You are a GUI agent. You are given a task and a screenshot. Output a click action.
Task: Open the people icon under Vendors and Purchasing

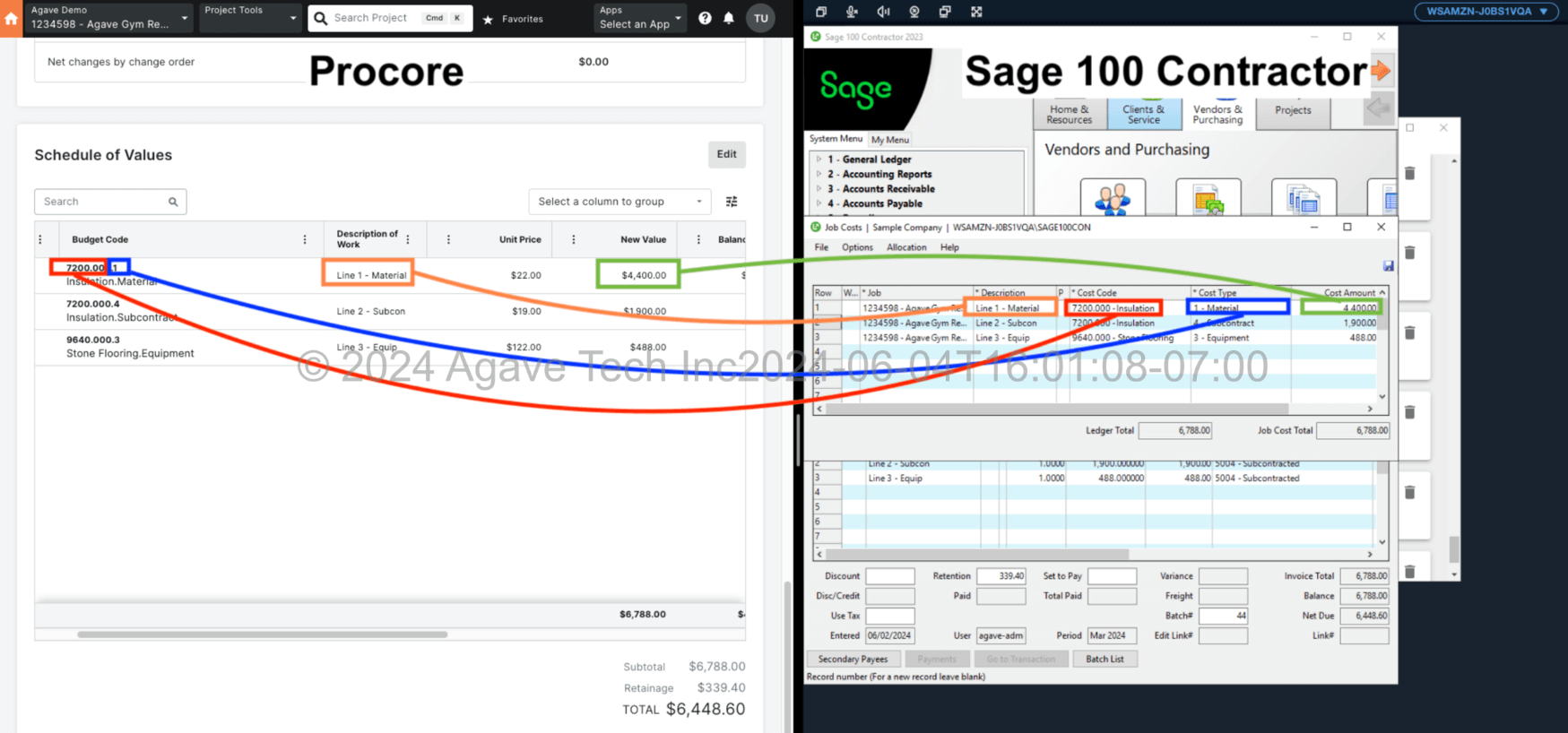1113,197
